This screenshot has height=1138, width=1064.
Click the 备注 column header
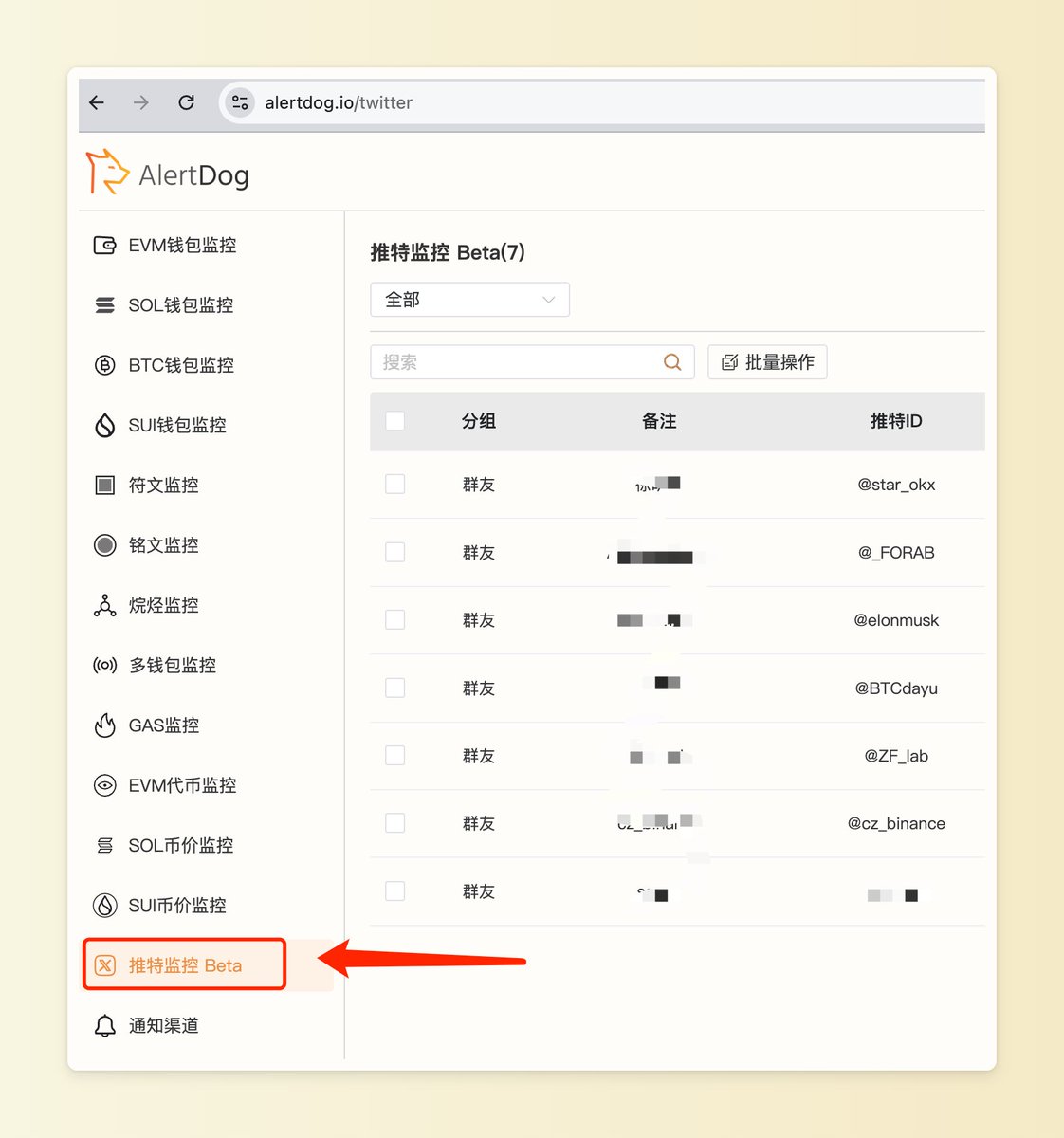(x=659, y=421)
